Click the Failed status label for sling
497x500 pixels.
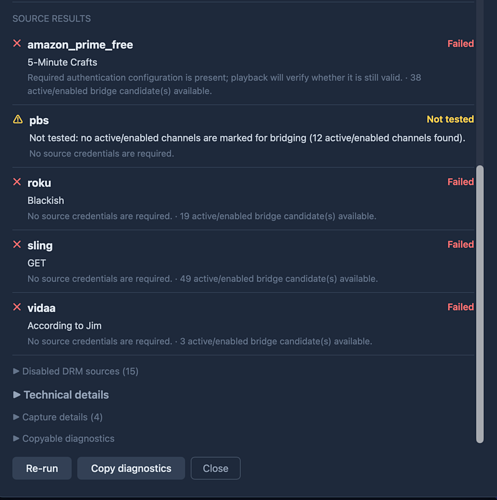pyautogui.click(x=460, y=245)
